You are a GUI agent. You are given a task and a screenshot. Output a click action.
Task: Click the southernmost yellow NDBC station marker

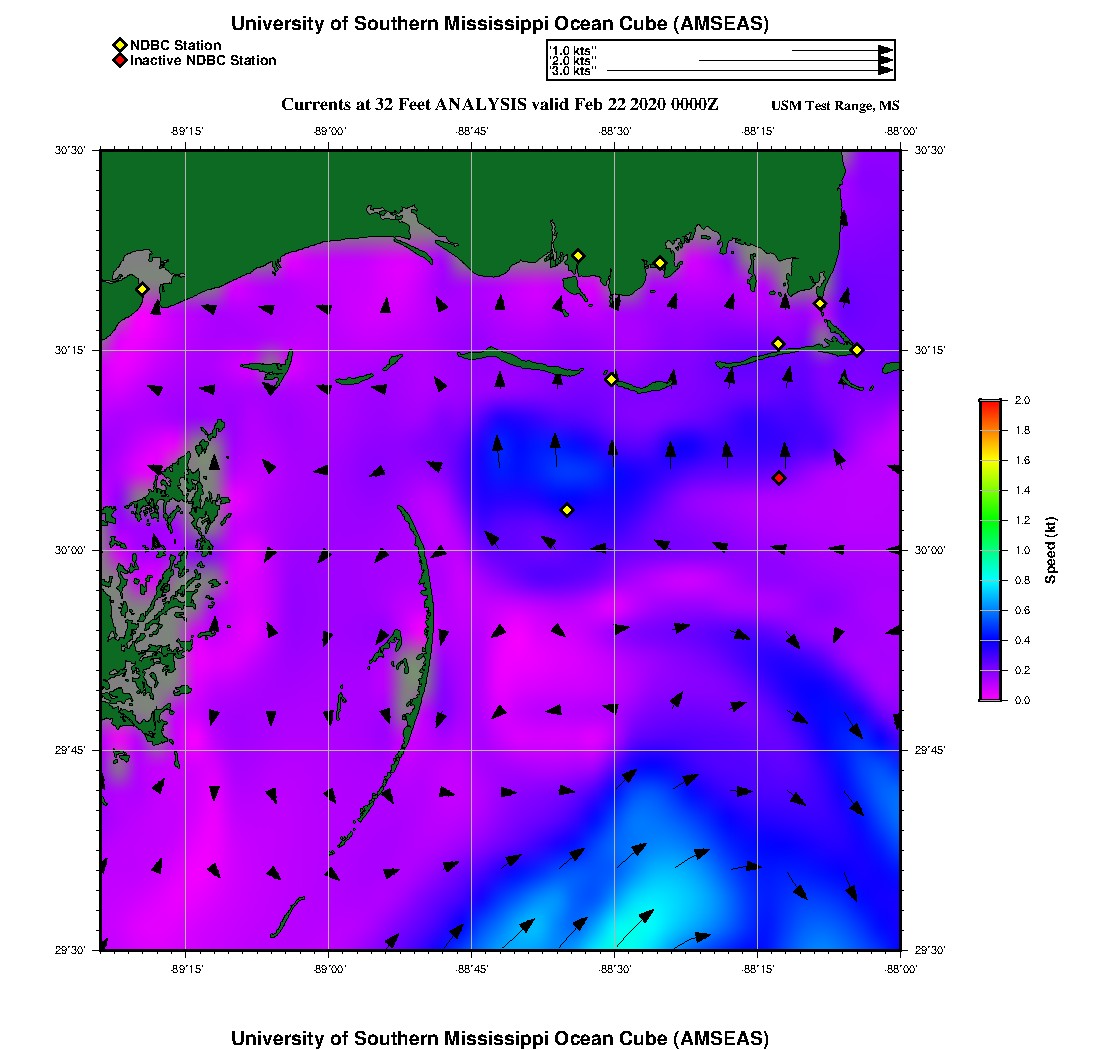[x=567, y=510]
